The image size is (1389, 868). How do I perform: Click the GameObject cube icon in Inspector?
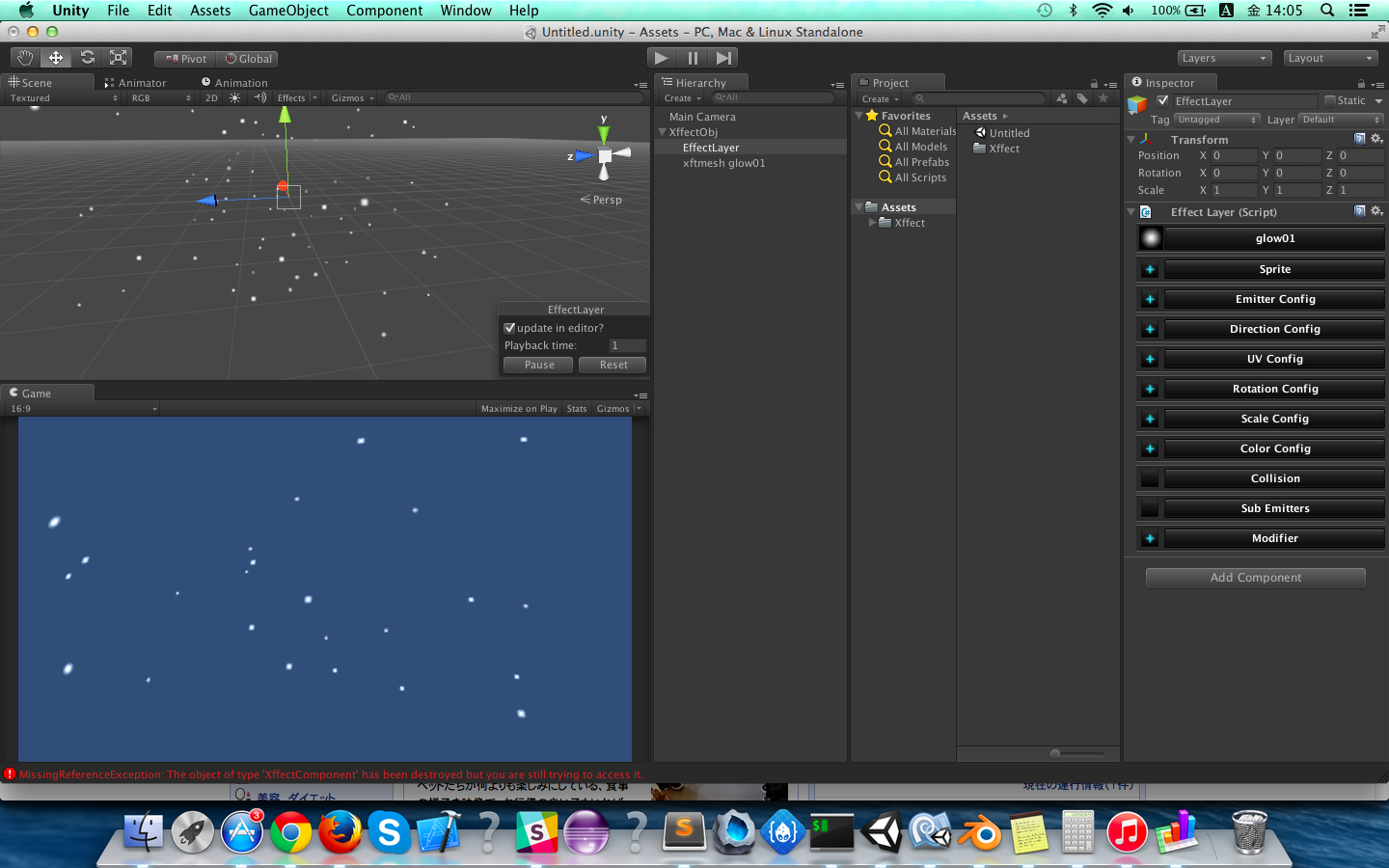[1138, 103]
